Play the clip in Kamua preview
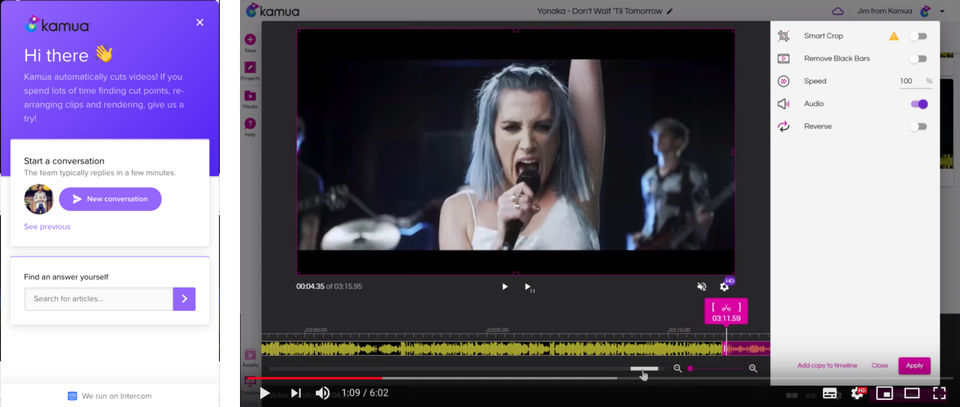 (504, 286)
